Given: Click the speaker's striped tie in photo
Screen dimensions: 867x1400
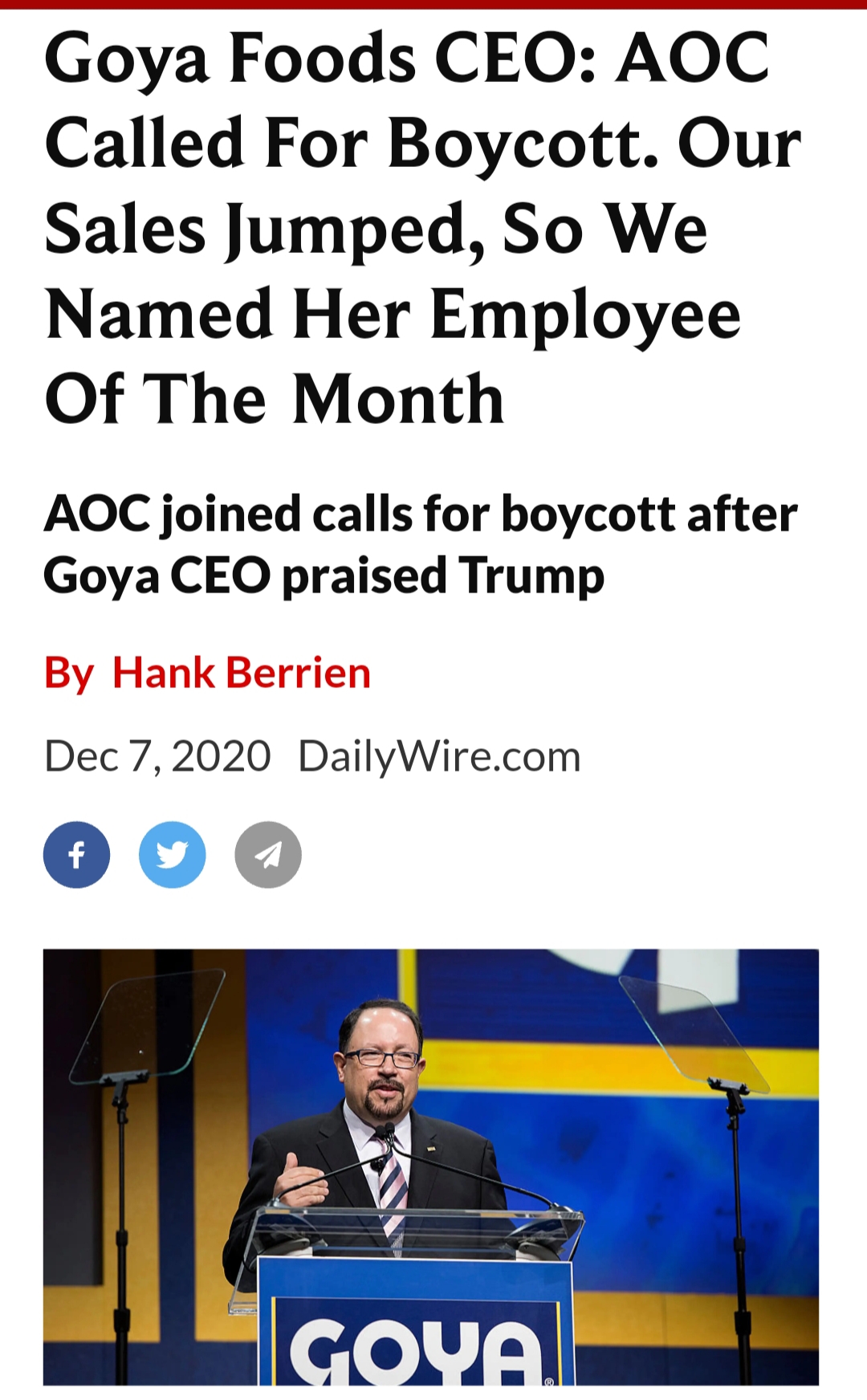Looking at the screenshot, I should [x=392, y=1188].
